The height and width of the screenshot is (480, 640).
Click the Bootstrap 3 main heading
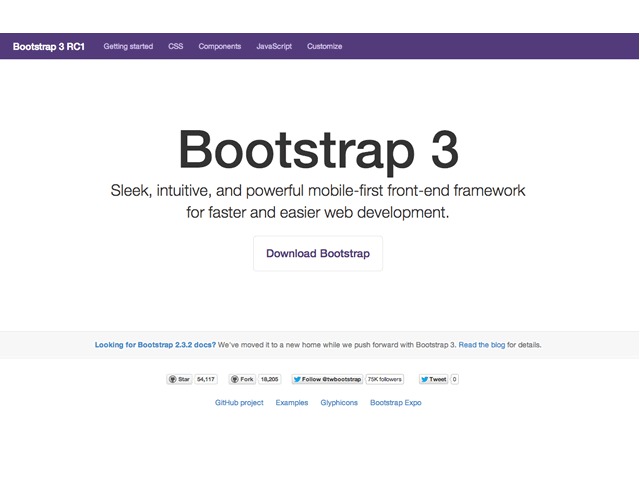tap(319, 151)
